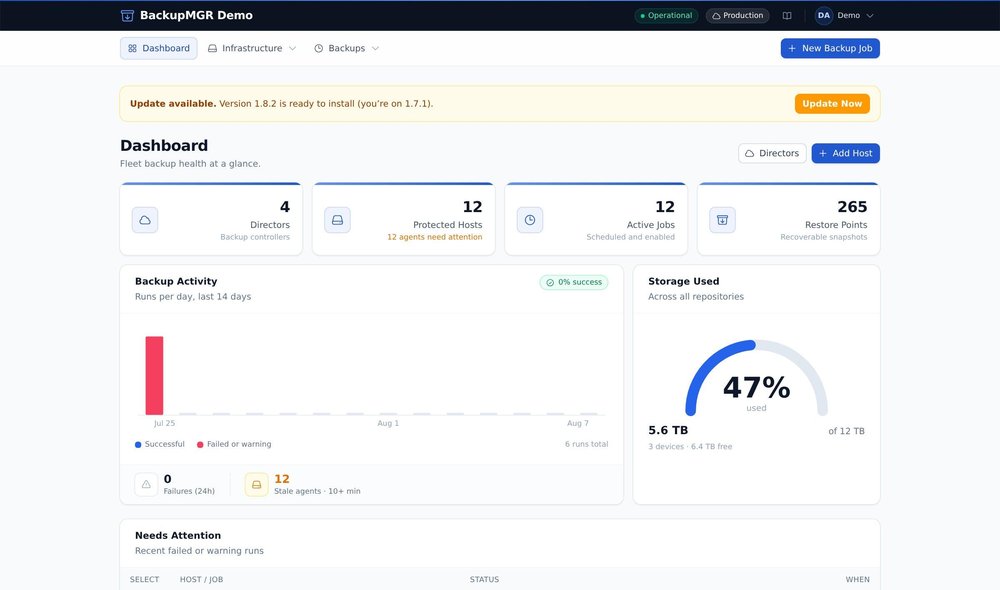Click the Operational status badge
The height and width of the screenshot is (590, 1000).
point(666,16)
